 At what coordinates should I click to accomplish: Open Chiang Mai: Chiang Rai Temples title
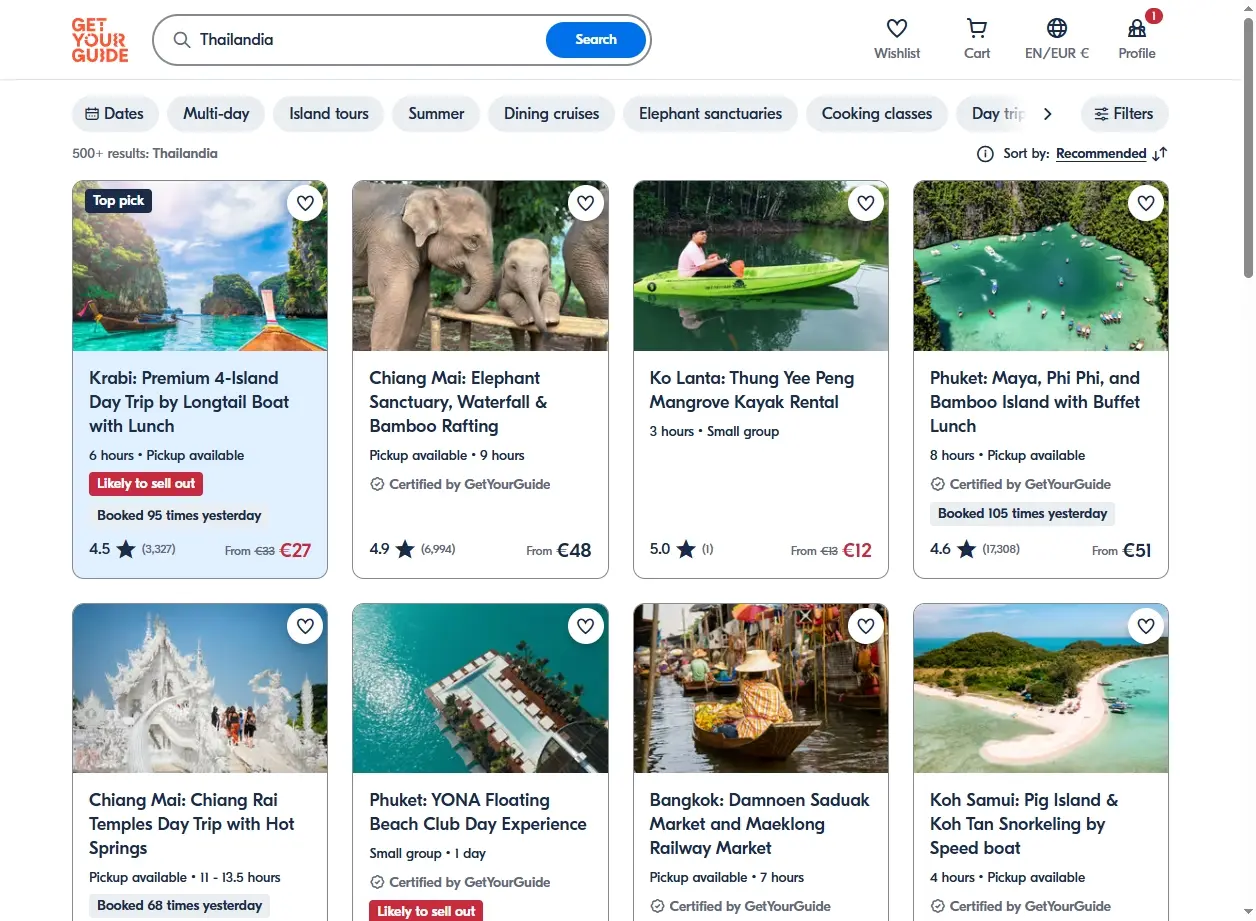[192, 824]
